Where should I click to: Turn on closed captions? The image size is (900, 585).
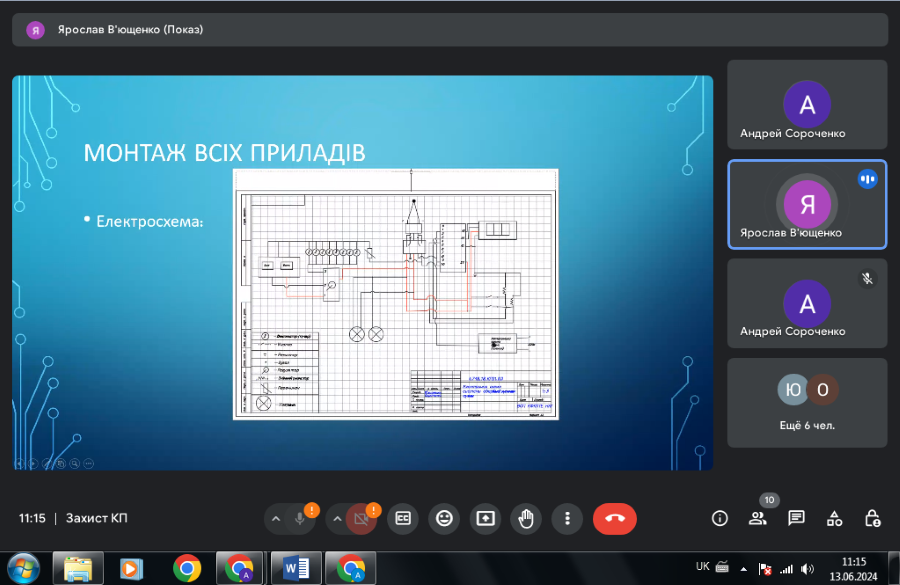point(403,518)
